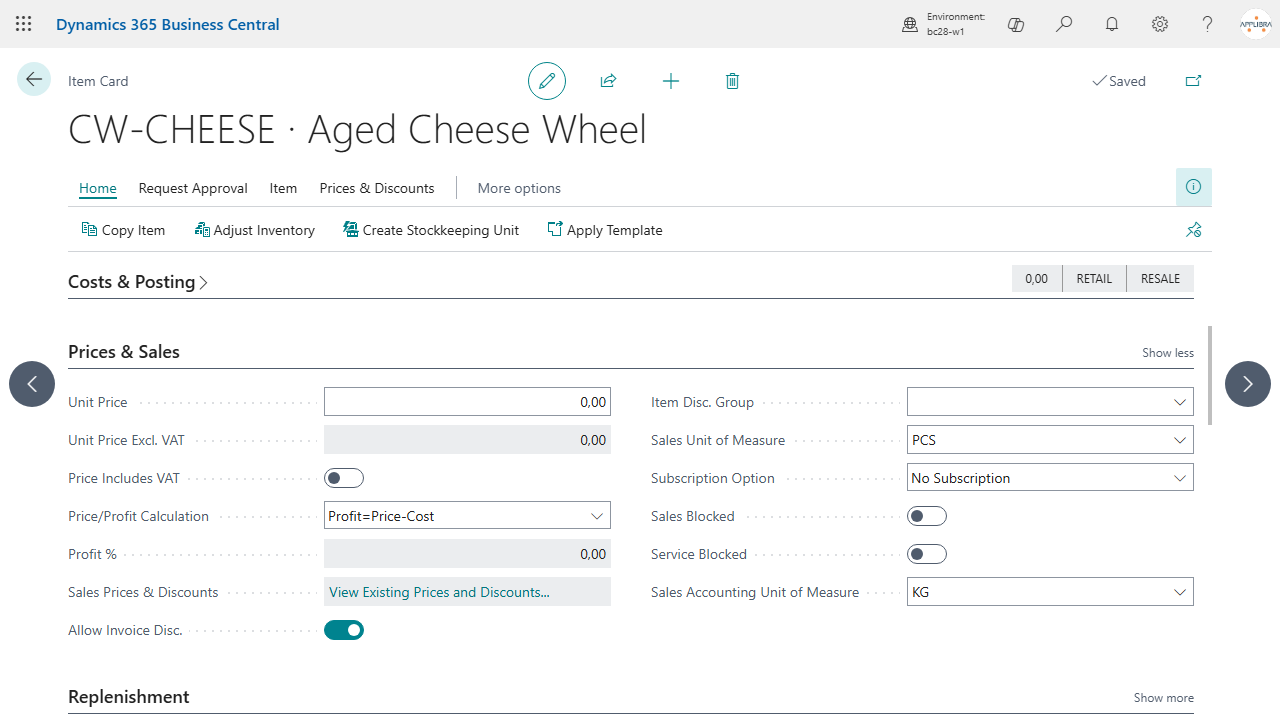1280x720 pixels.
Task: Toggle the FactBox information pane icon
Action: coord(1194,187)
